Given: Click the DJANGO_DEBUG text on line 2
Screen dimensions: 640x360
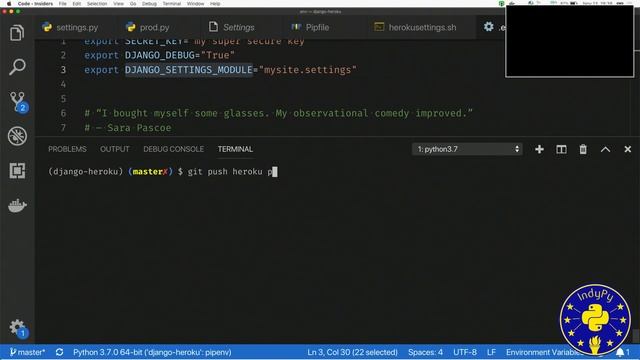Looking at the screenshot, I should tap(160, 55).
